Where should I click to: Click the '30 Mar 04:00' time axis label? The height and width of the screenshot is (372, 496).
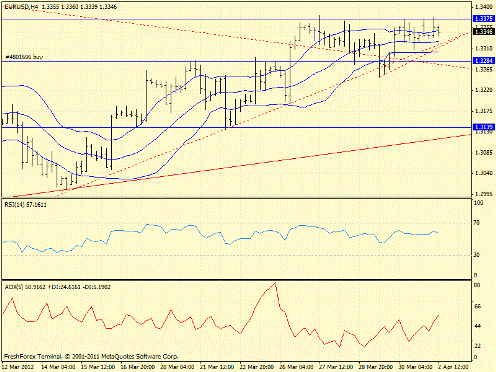pos(416,367)
